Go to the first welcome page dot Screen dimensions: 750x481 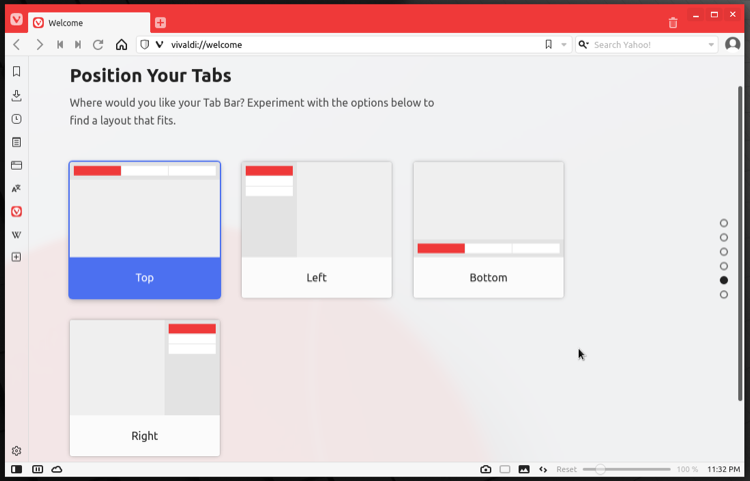coord(724,223)
